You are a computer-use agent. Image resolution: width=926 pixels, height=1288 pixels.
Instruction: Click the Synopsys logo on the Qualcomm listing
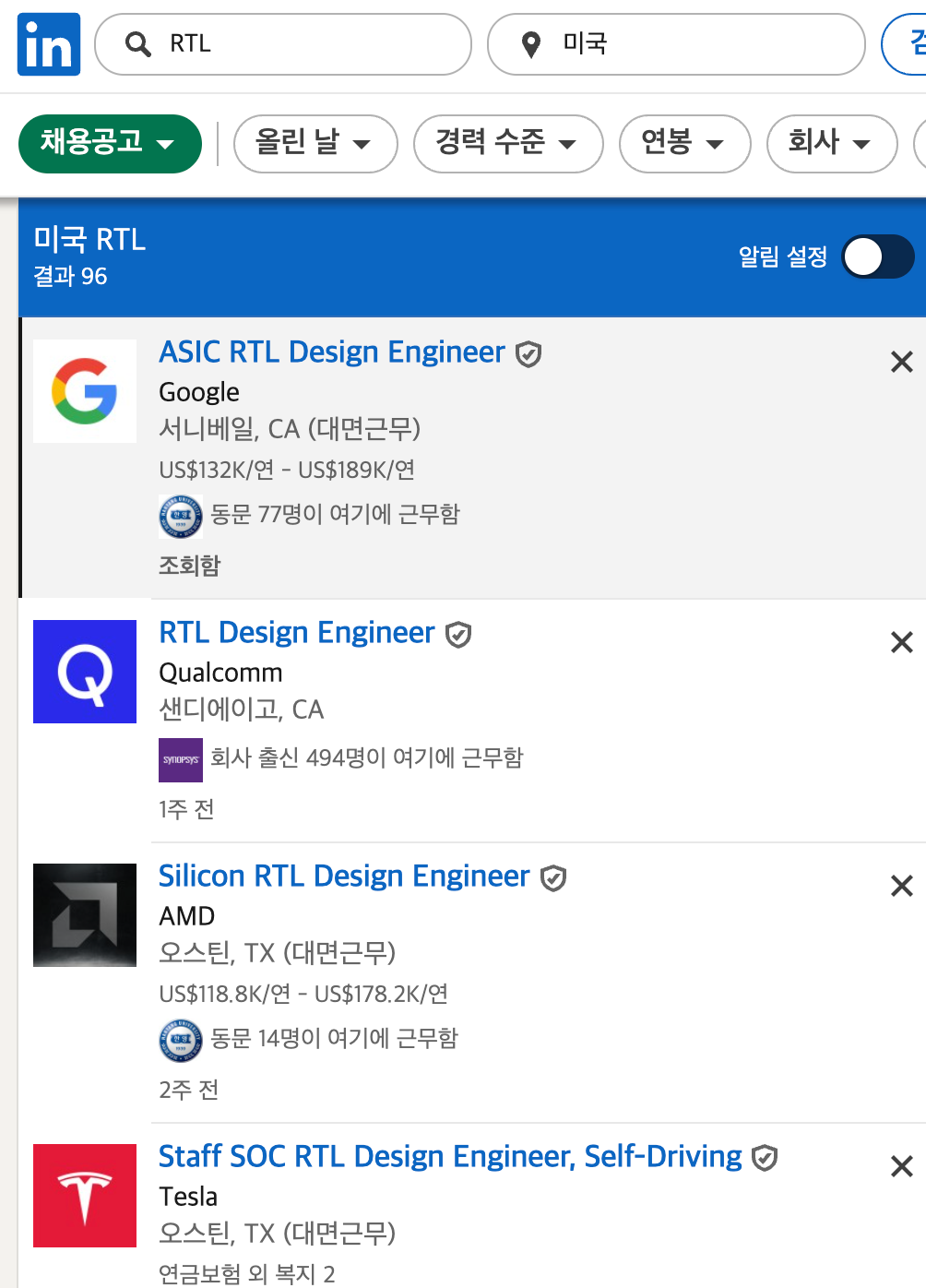(181, 759)
